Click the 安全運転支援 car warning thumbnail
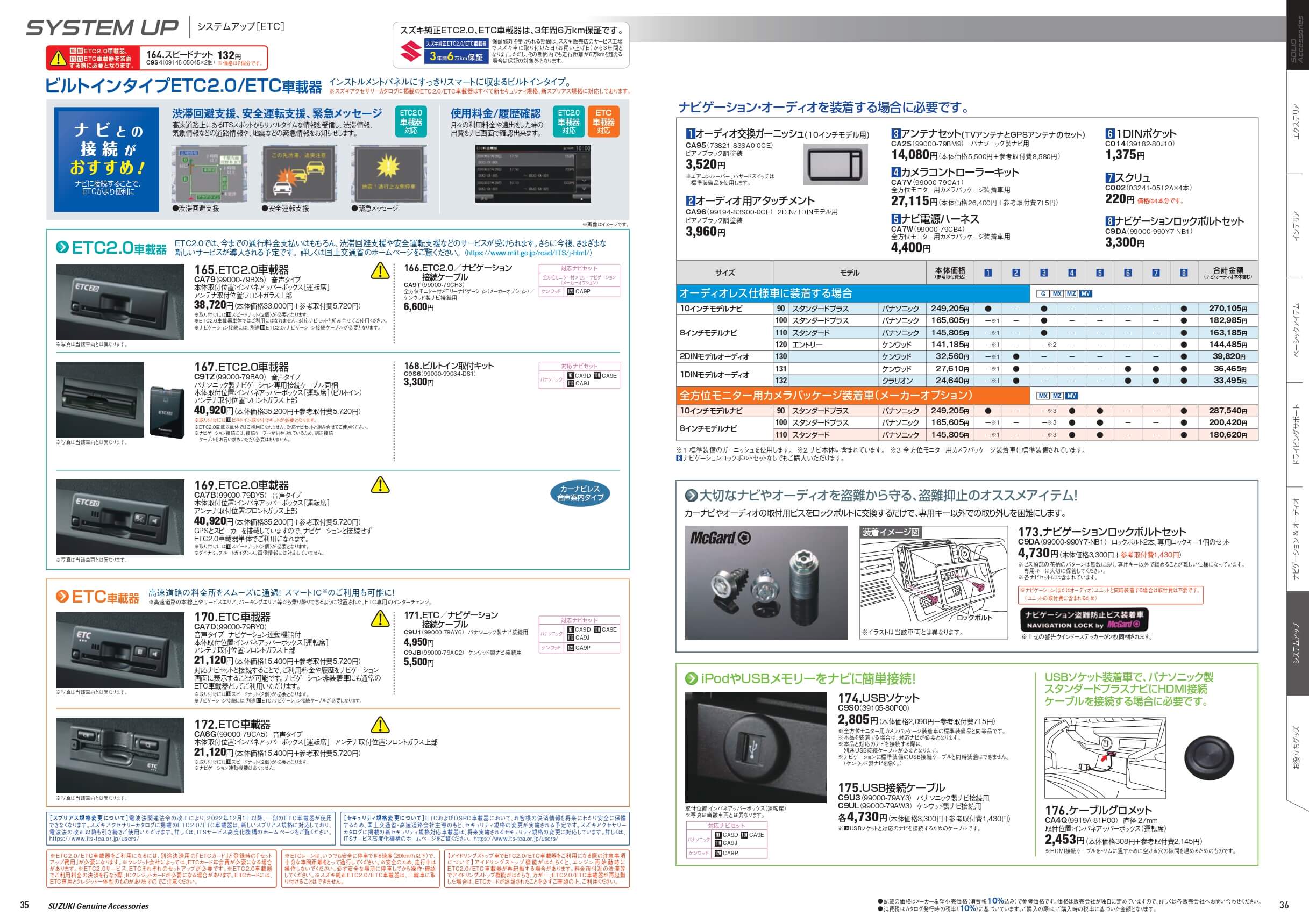The image size is (1309, 924). pos(300,174)
